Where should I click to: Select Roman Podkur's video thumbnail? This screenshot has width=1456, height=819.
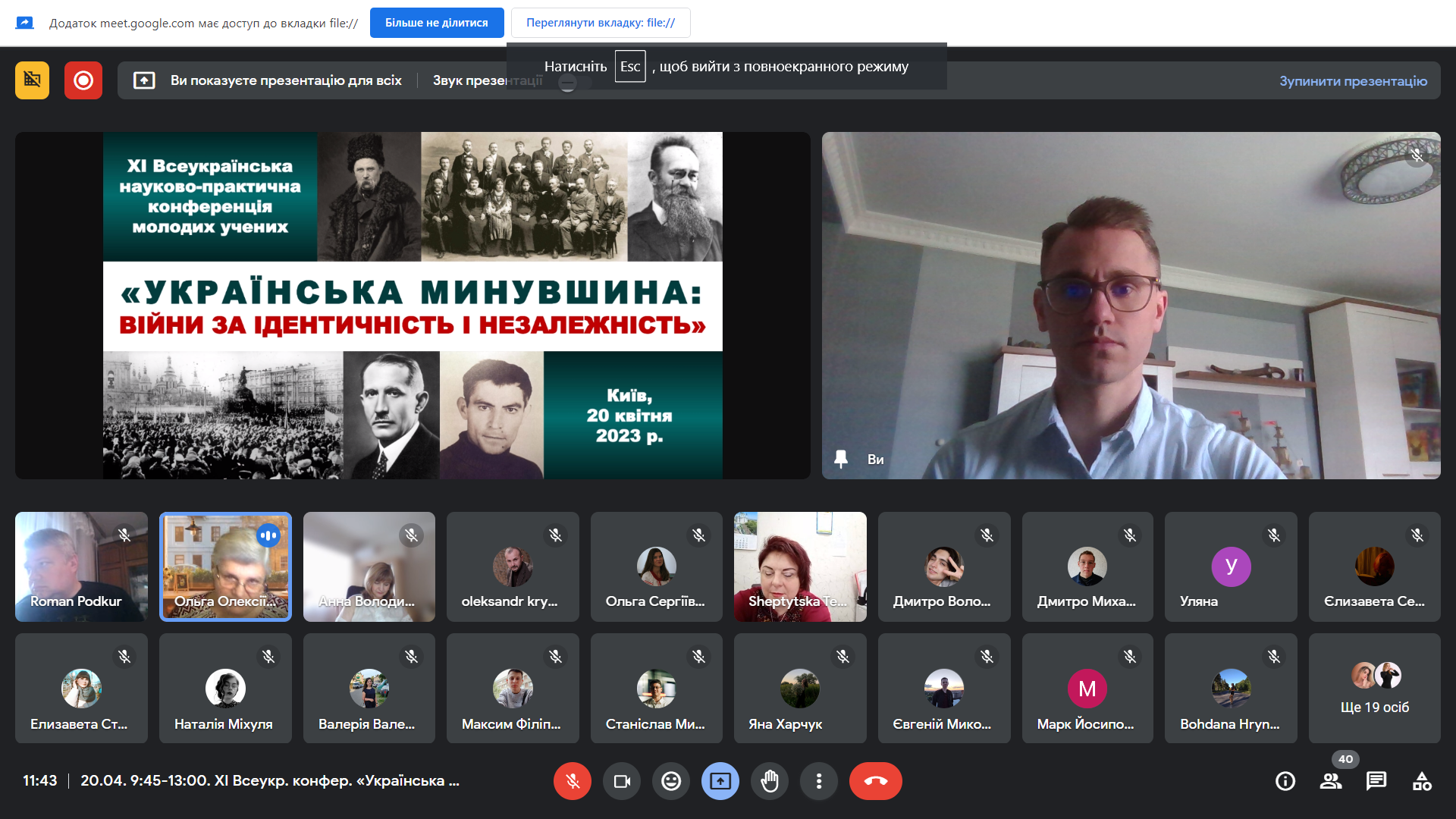pos(81,566)
